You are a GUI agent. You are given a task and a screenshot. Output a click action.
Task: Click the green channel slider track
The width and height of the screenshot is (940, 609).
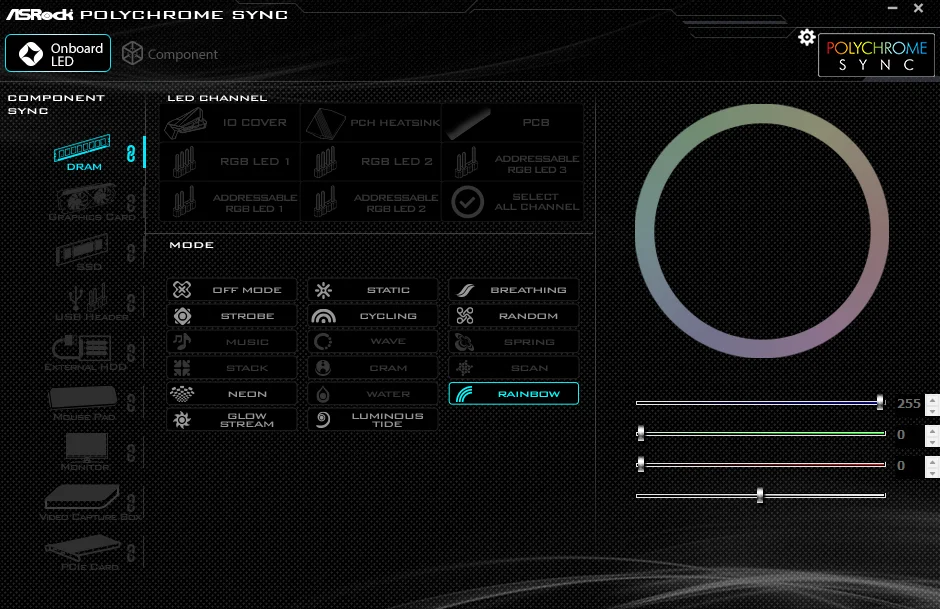(x=761, y=433)
